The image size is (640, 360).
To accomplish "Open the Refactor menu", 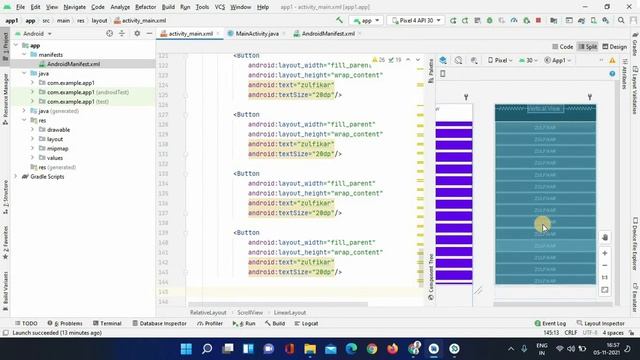I will [145, 7].
